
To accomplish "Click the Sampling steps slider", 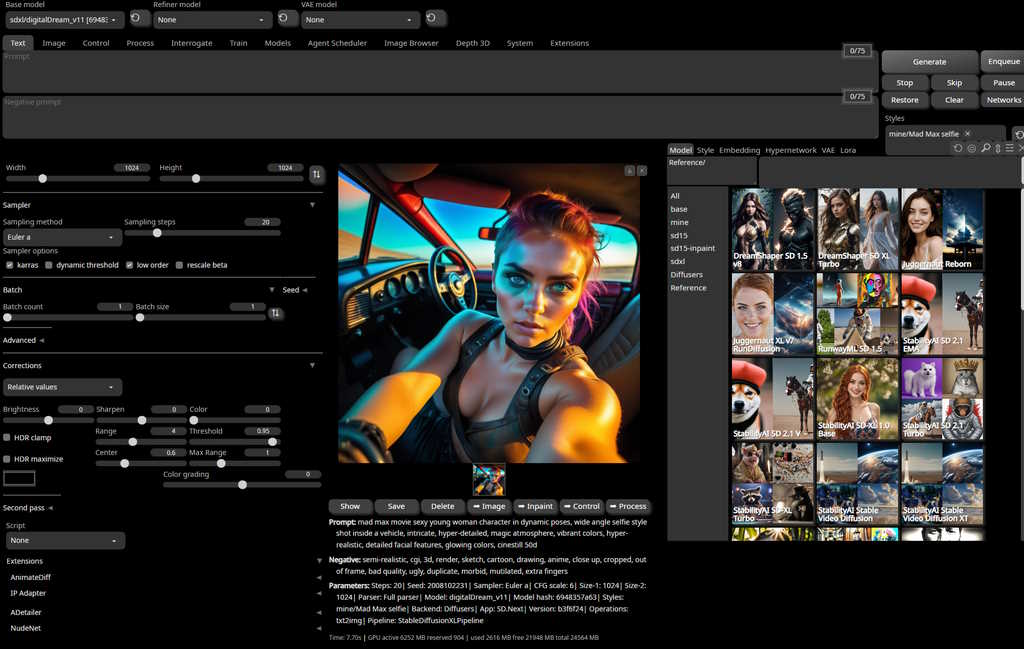I will tap(157, 233).
